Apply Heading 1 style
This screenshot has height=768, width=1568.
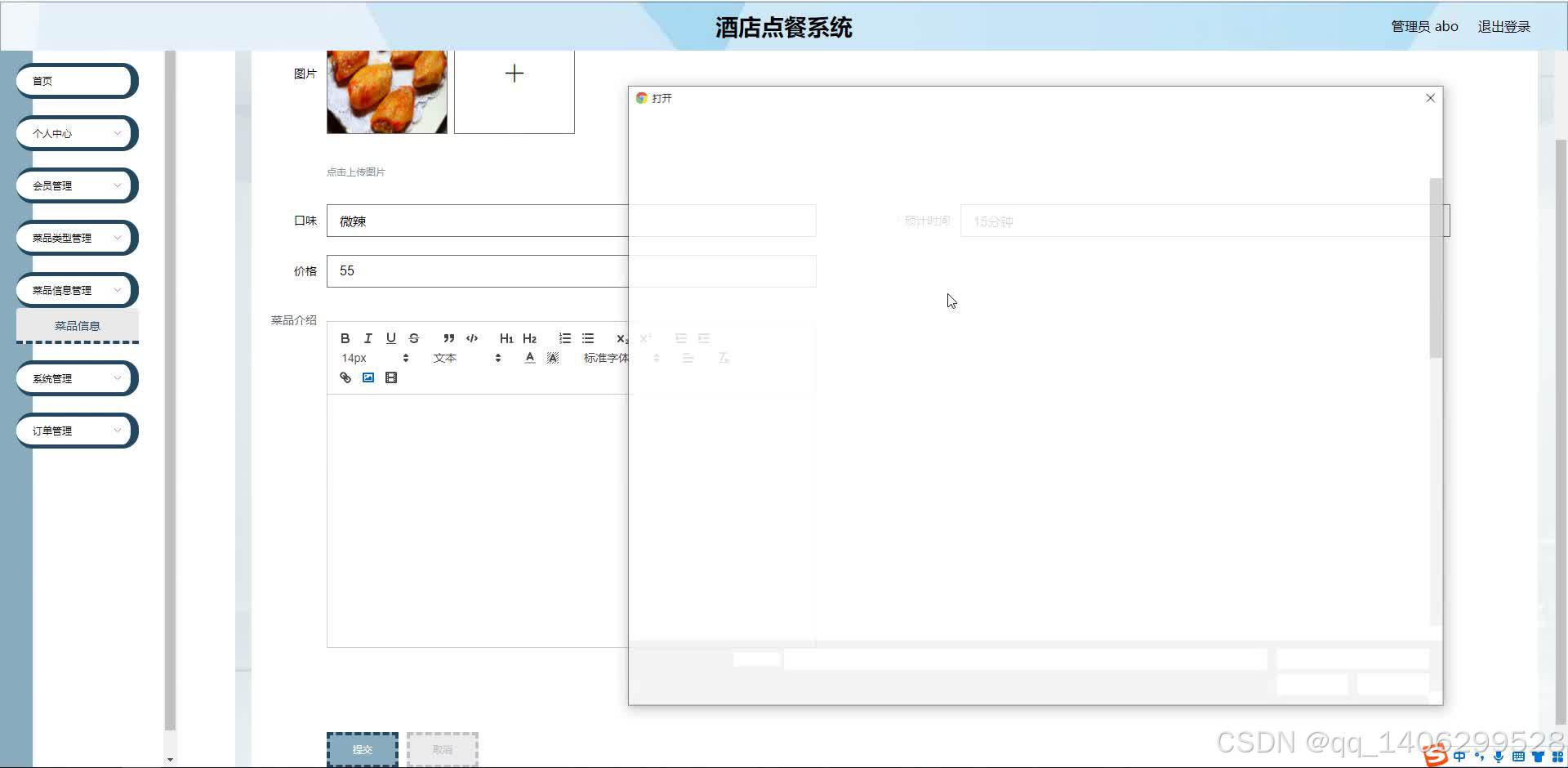pyautogui.click(x=506, y=338)
